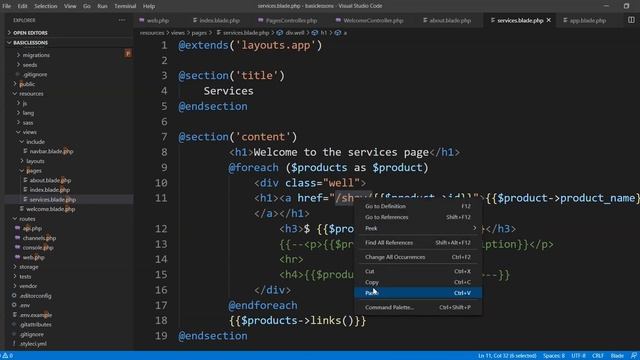640x360 pixels.
Task: Open the .editorconfig file
Action: (x=35, y=296)
